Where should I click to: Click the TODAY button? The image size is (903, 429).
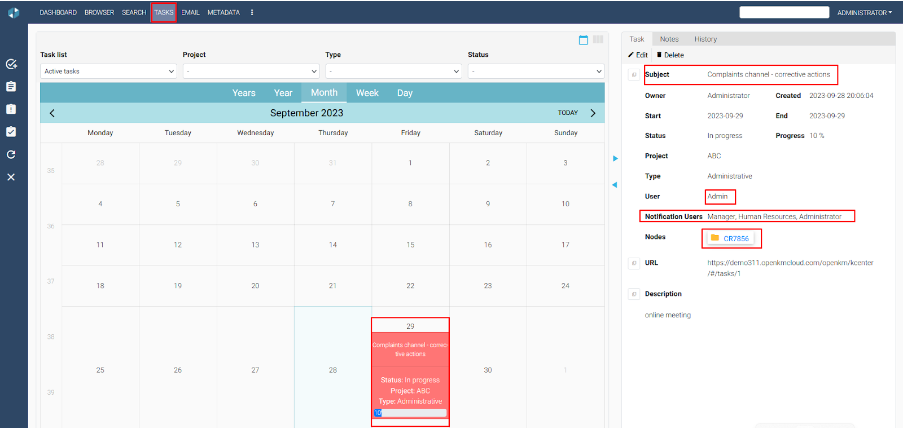568,113
